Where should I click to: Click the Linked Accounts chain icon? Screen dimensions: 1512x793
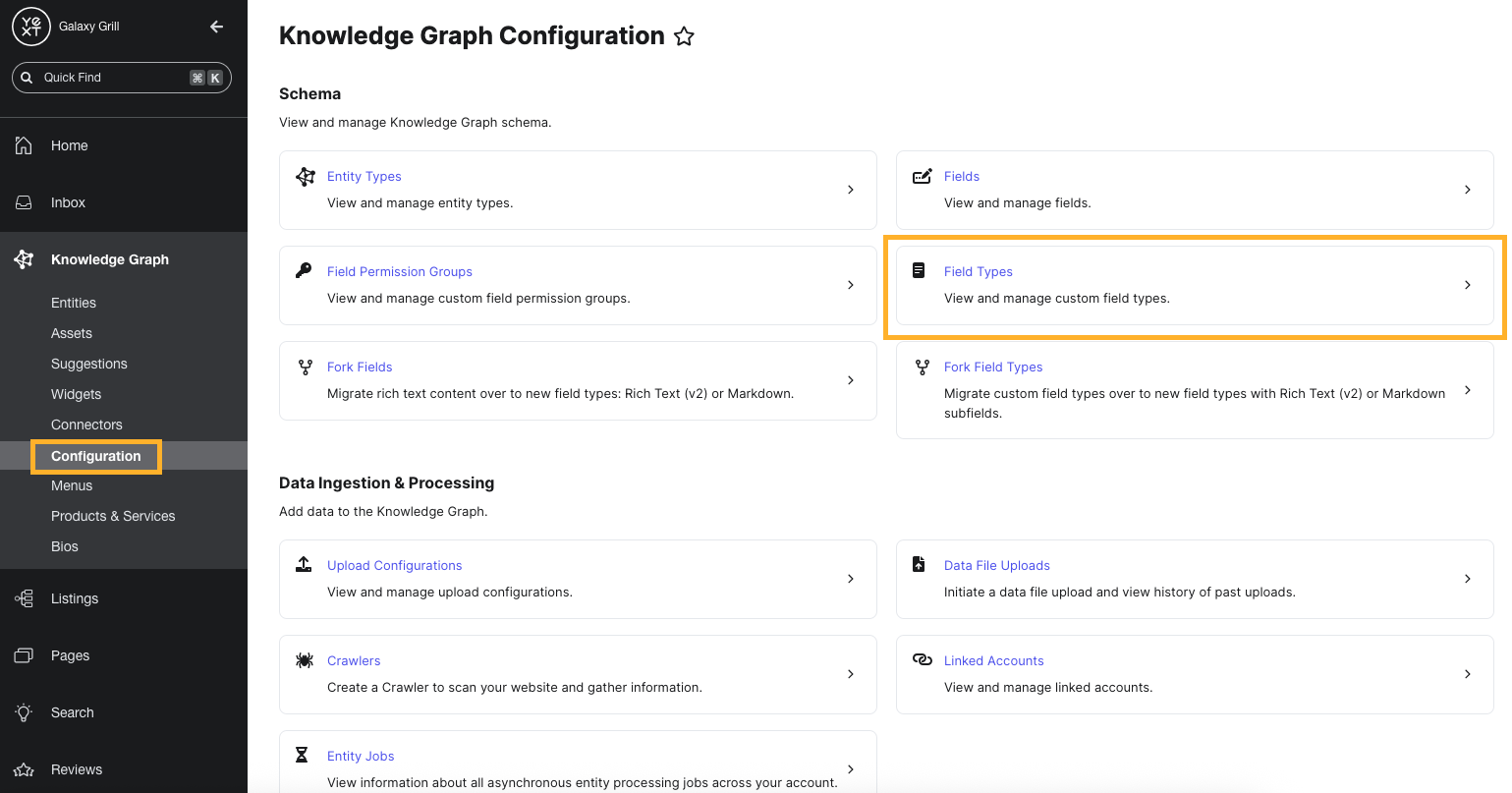[x=922, y=660]
